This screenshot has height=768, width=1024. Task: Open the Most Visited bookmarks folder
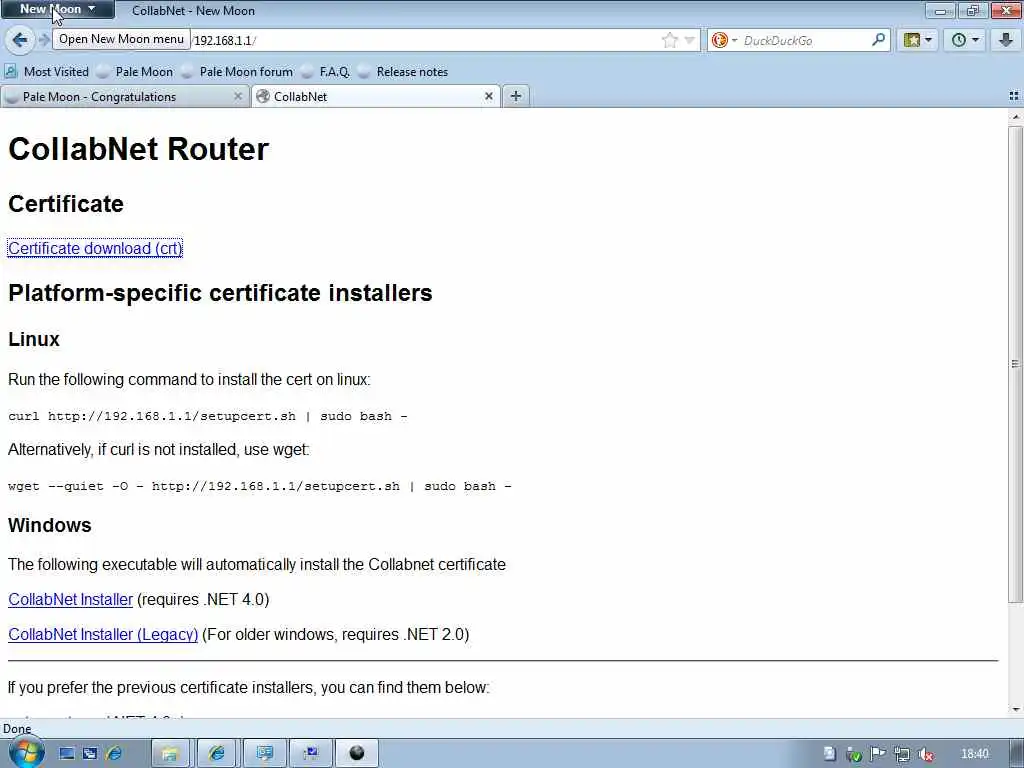coord(47,72)
